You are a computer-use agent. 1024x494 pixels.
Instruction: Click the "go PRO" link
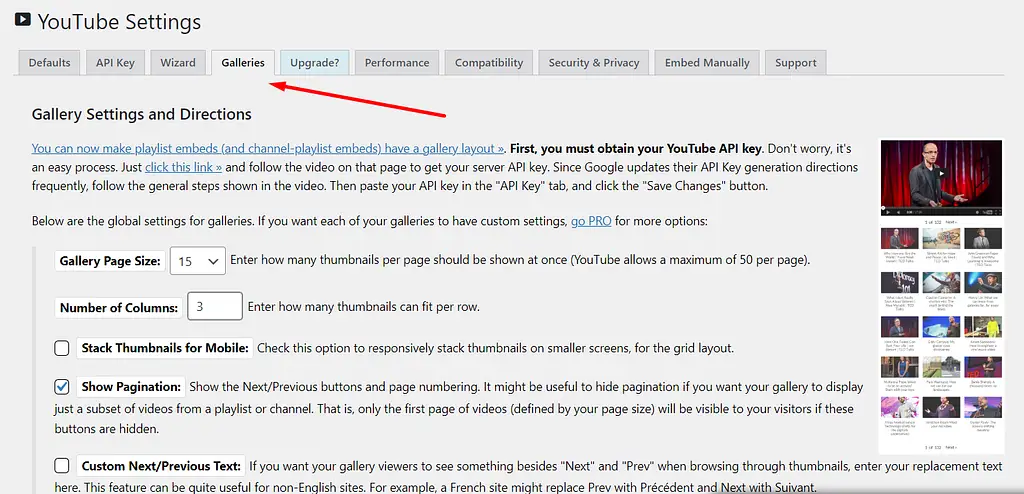pyautogui.click(x=592, y=221)
